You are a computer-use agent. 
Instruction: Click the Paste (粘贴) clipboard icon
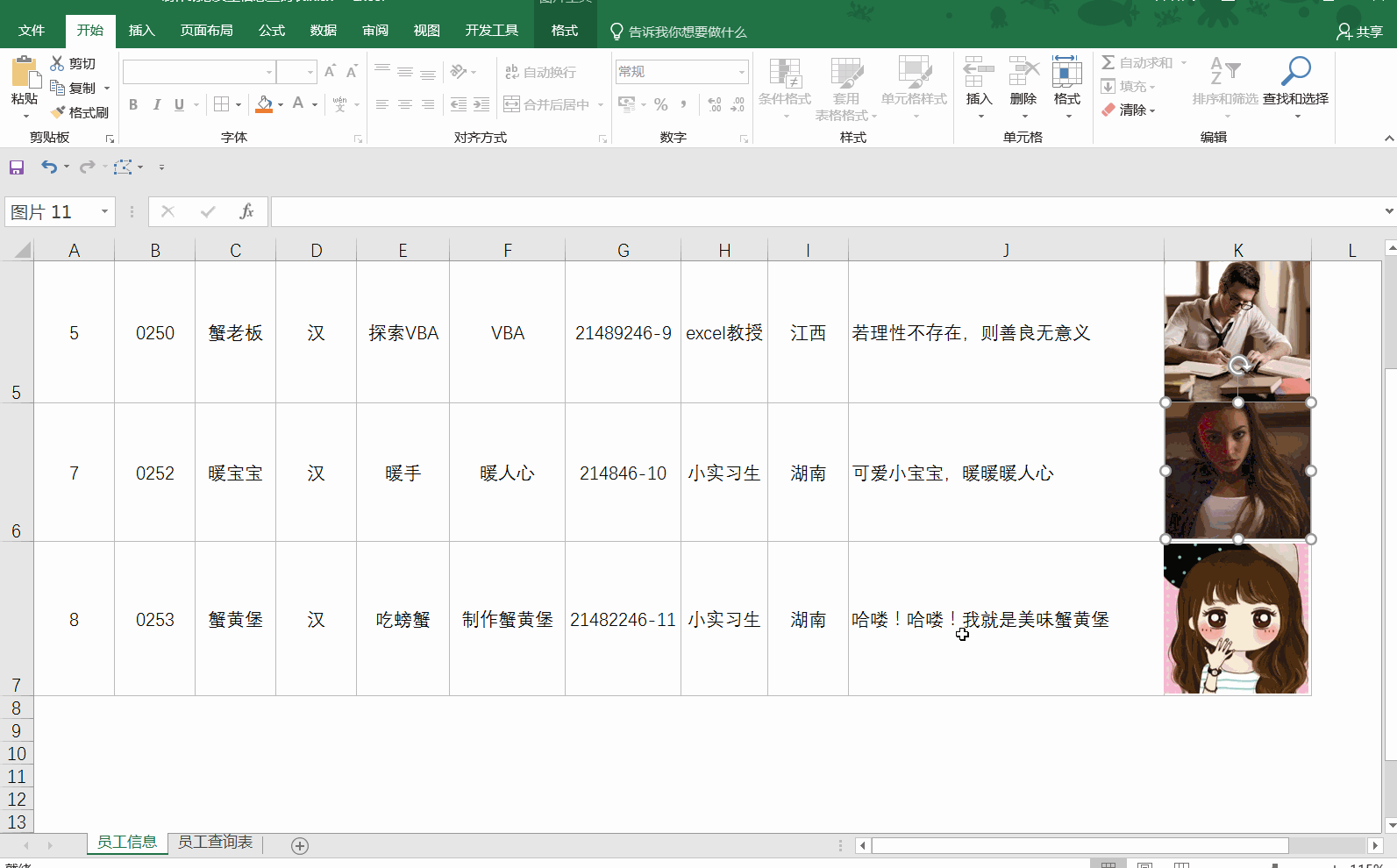click(25, 73)
